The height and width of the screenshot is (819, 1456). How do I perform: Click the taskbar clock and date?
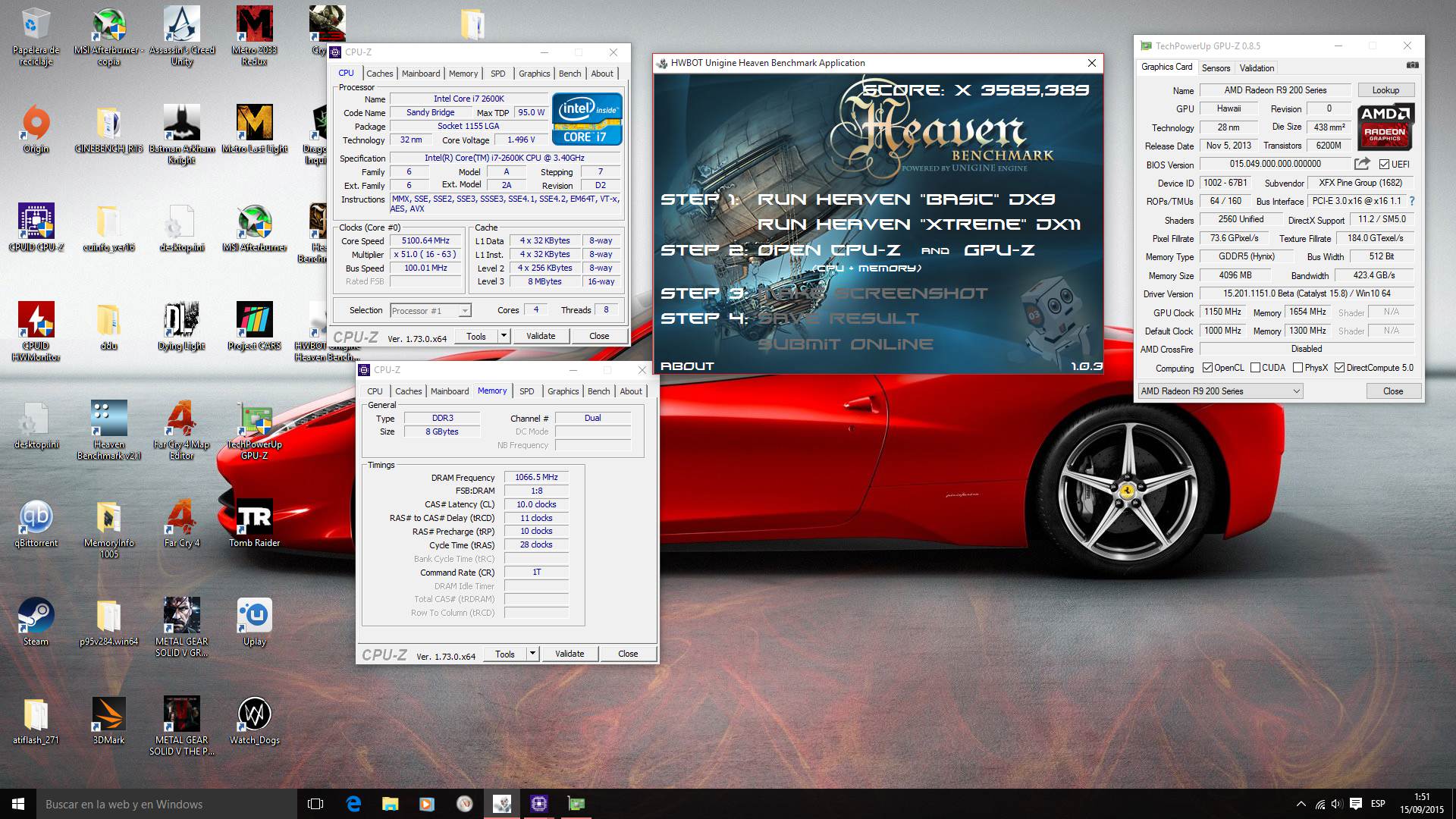(x=1422, y=804)
